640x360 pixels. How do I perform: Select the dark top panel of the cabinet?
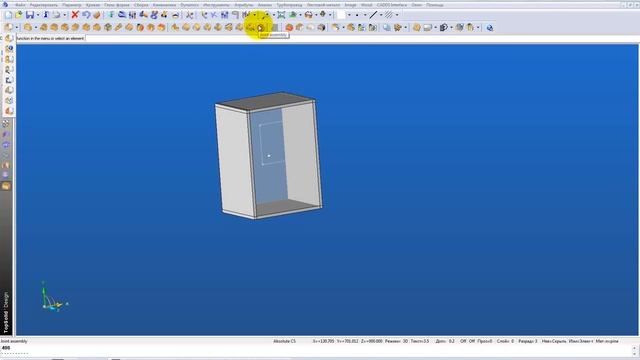click(265, 101)
